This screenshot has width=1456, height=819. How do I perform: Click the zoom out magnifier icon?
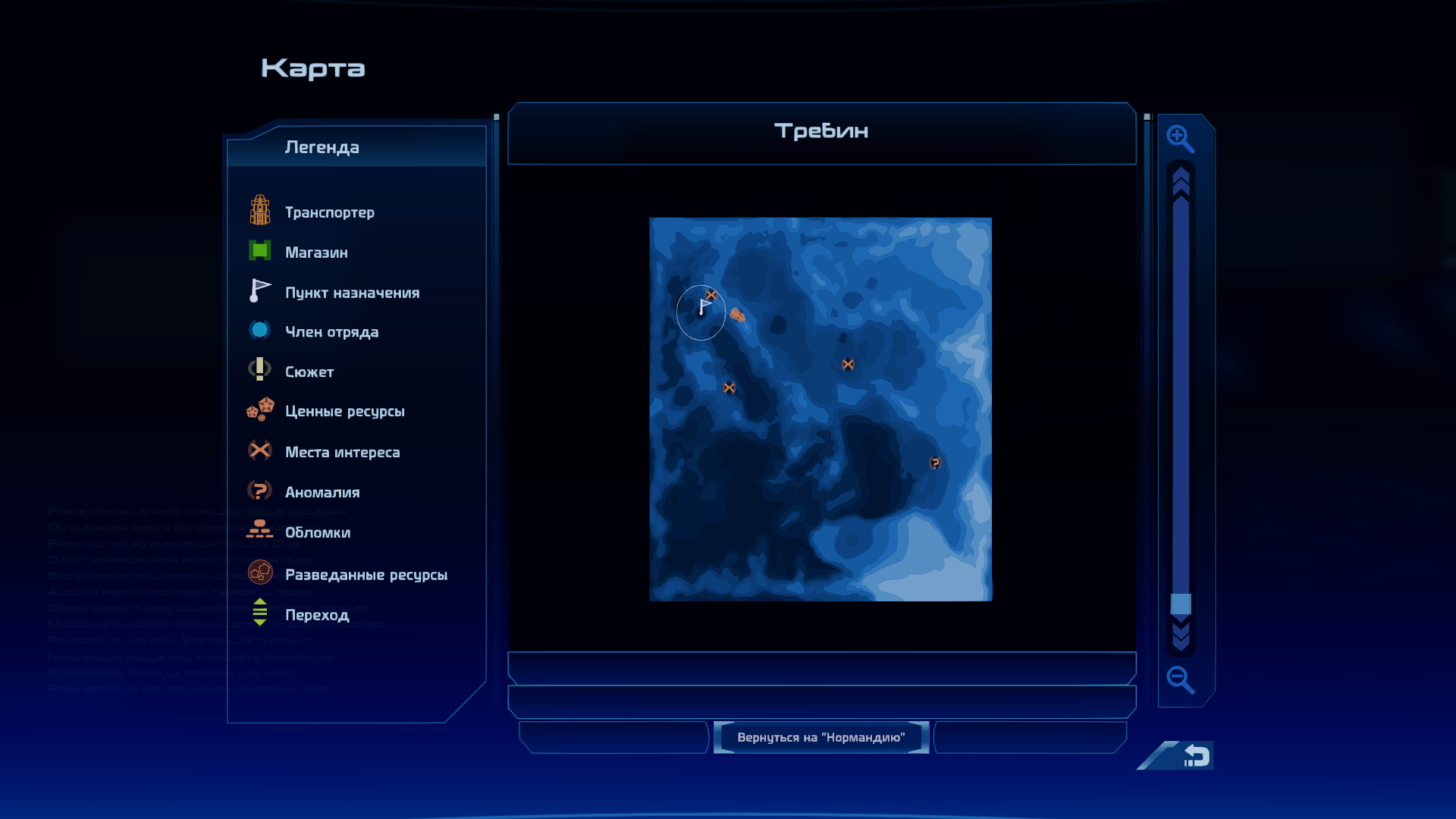coord(1180,679)
